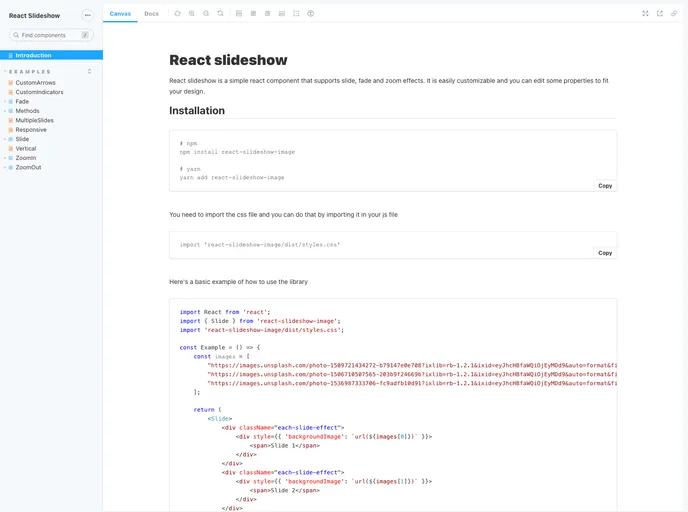Click "Here's a basic example" paragraph

click(x=239, y=282)
